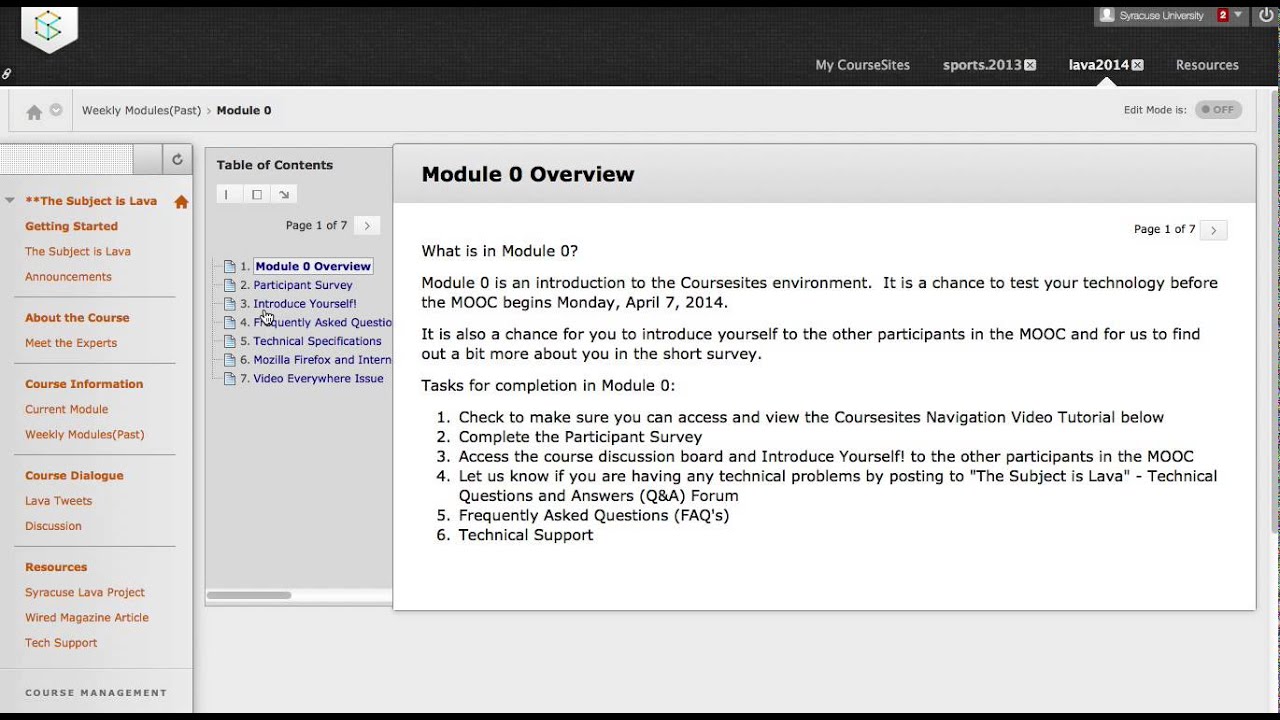
Task: Click the CourseSites cube logo
Action: [x=48, y=28]
